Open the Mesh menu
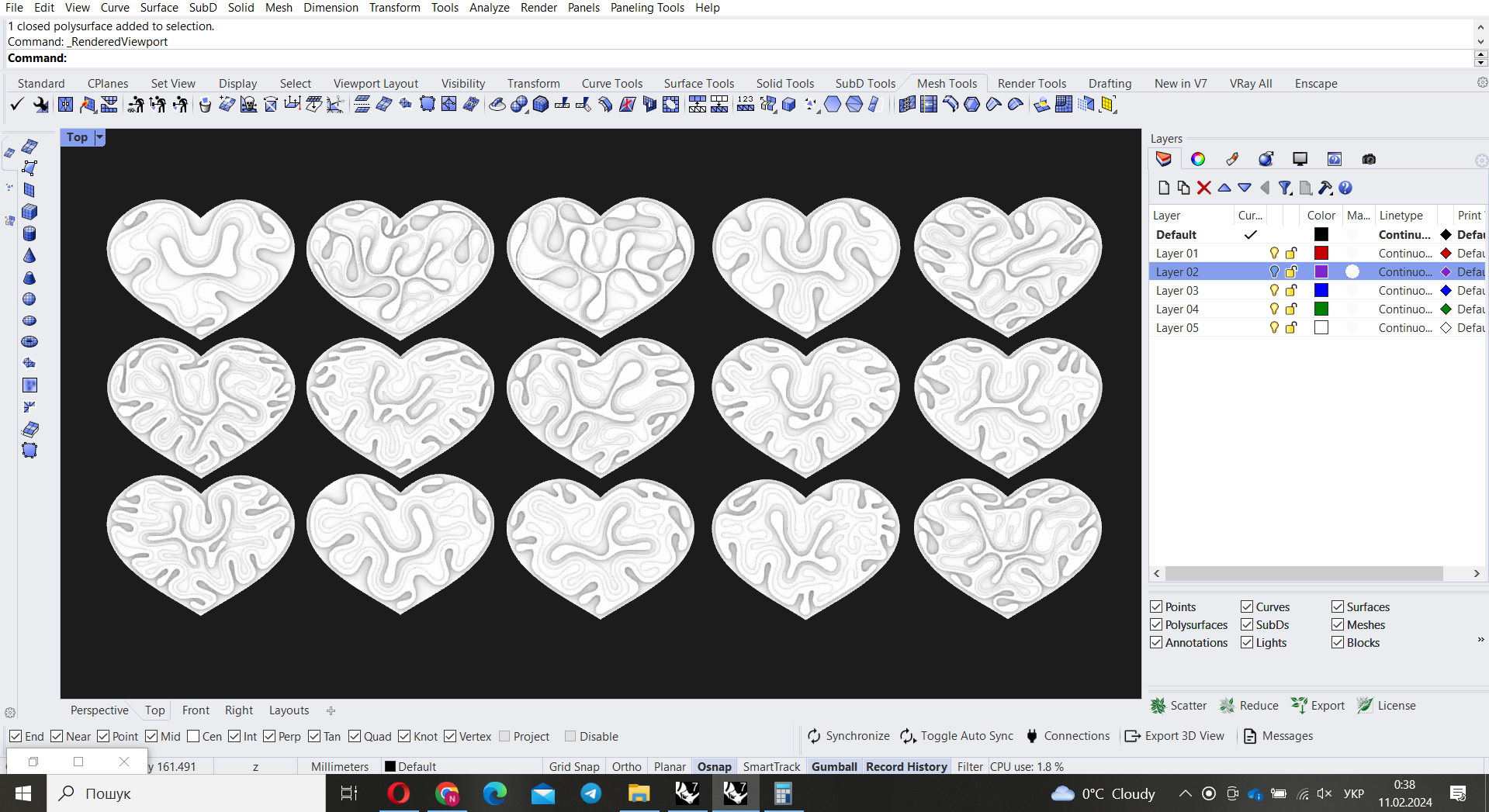Viewport: 1489px width, 812px height. click(279, 8)
